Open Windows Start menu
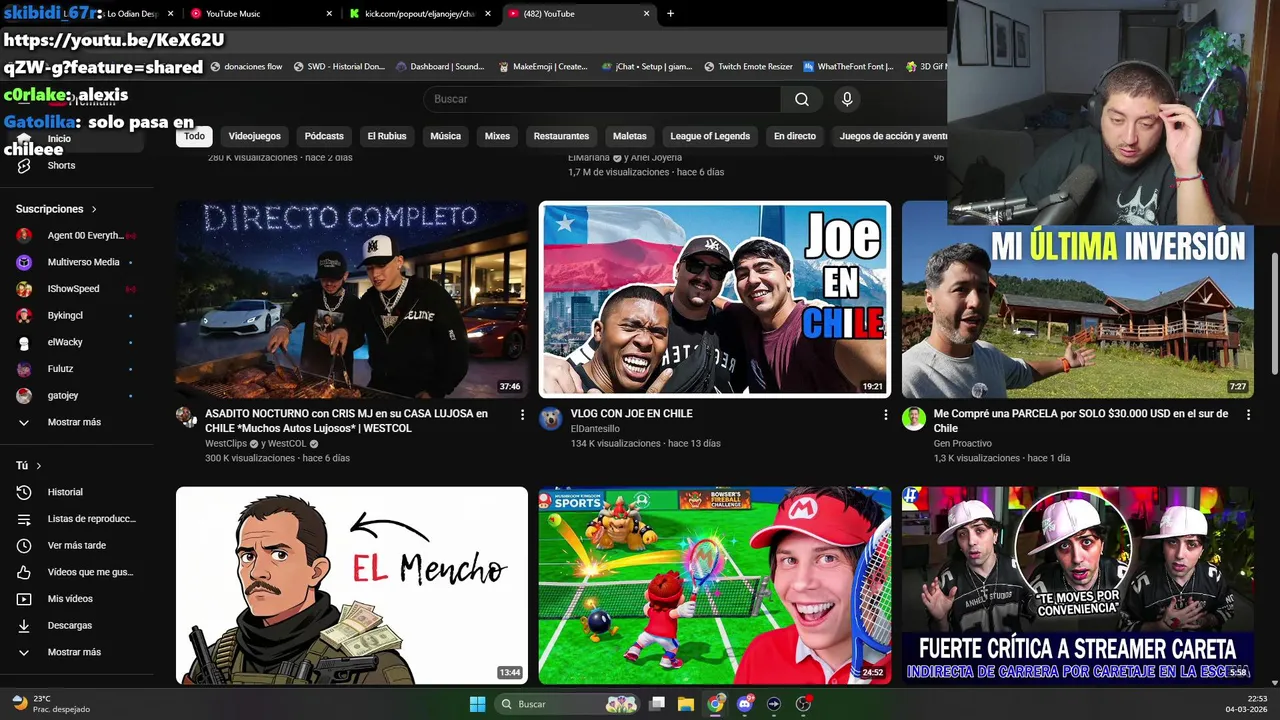This screenshot has width=1280, height=720. 477,704
